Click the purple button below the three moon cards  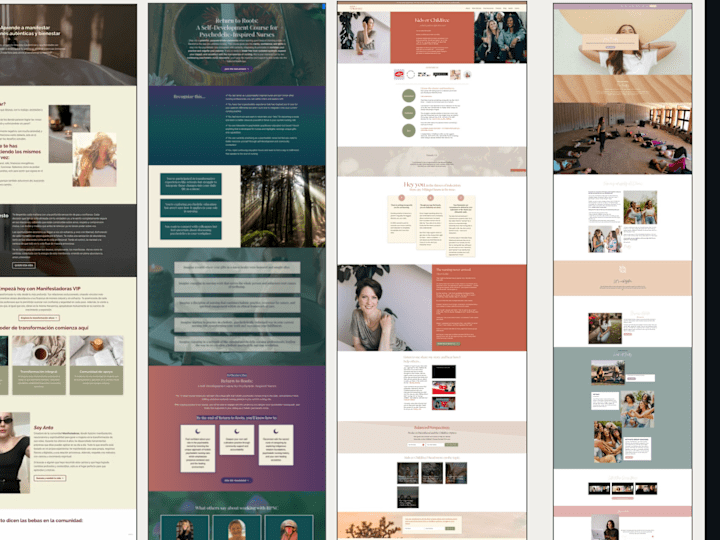[237, 480]
